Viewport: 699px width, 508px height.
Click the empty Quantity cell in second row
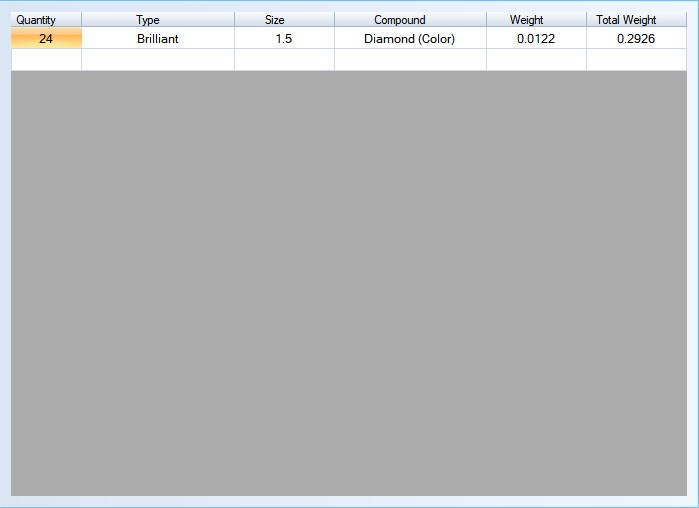(x=46, y=60)
